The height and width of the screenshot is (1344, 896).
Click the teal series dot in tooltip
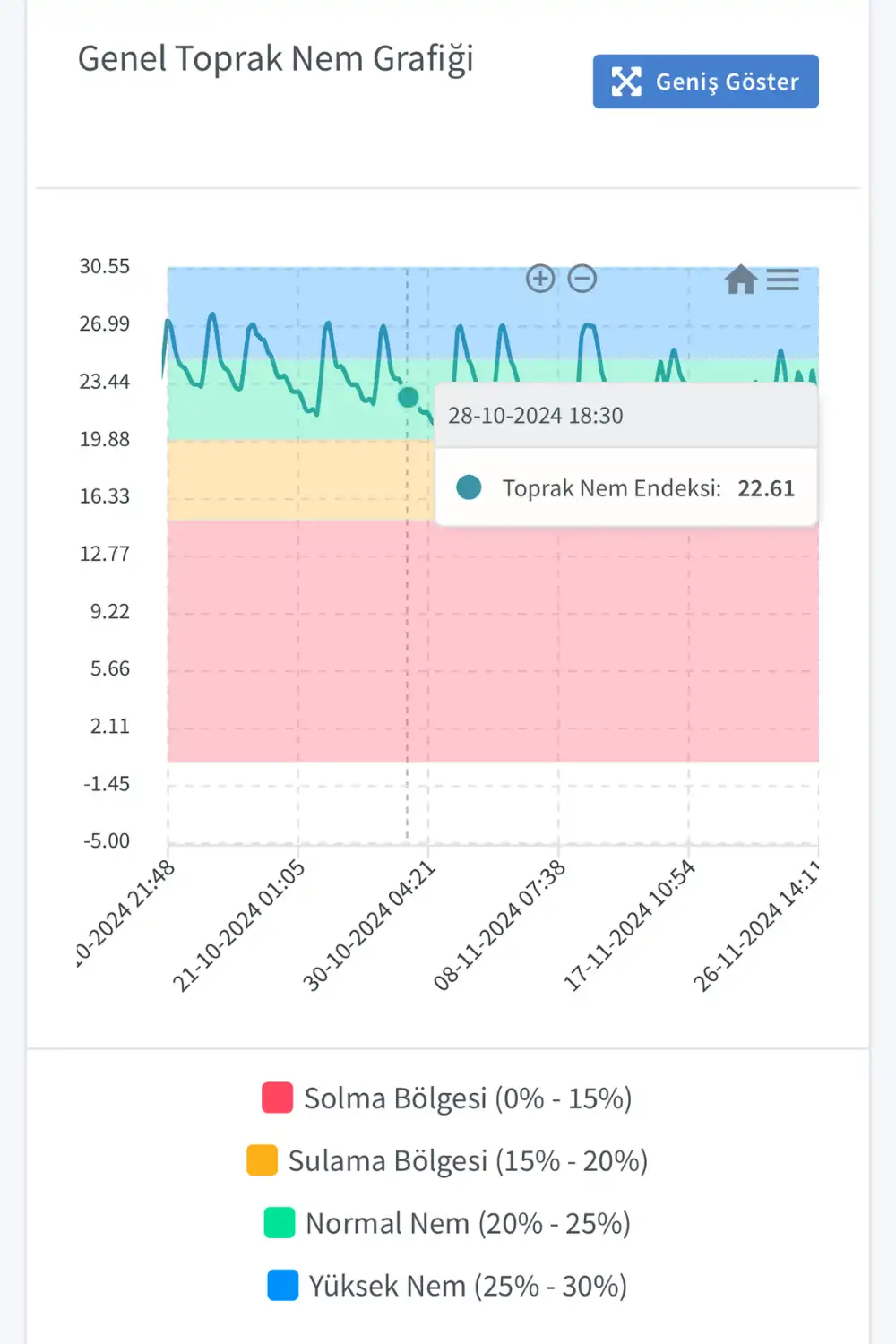(x=469, y=487)
